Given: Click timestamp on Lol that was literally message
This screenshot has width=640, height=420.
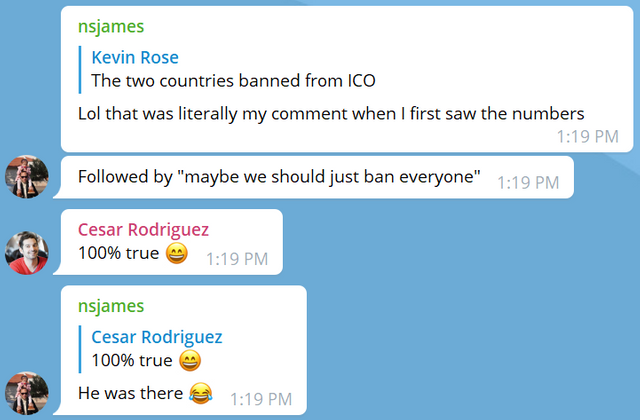Looking at the screenshot, I should pyautogui.click(x=588, y=136).
